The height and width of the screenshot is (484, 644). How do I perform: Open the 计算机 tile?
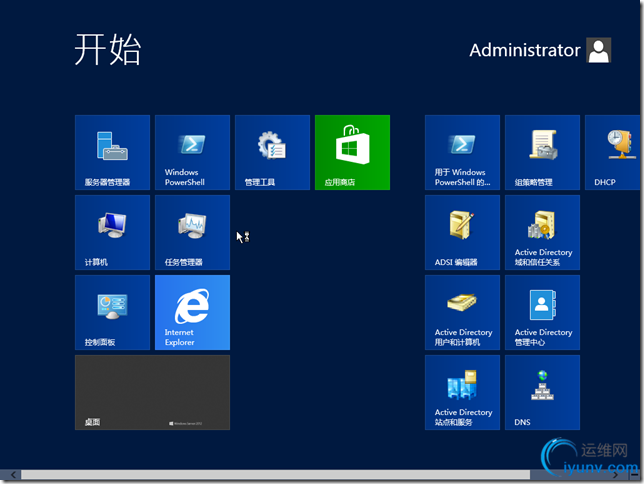click(x=112, y=233)
